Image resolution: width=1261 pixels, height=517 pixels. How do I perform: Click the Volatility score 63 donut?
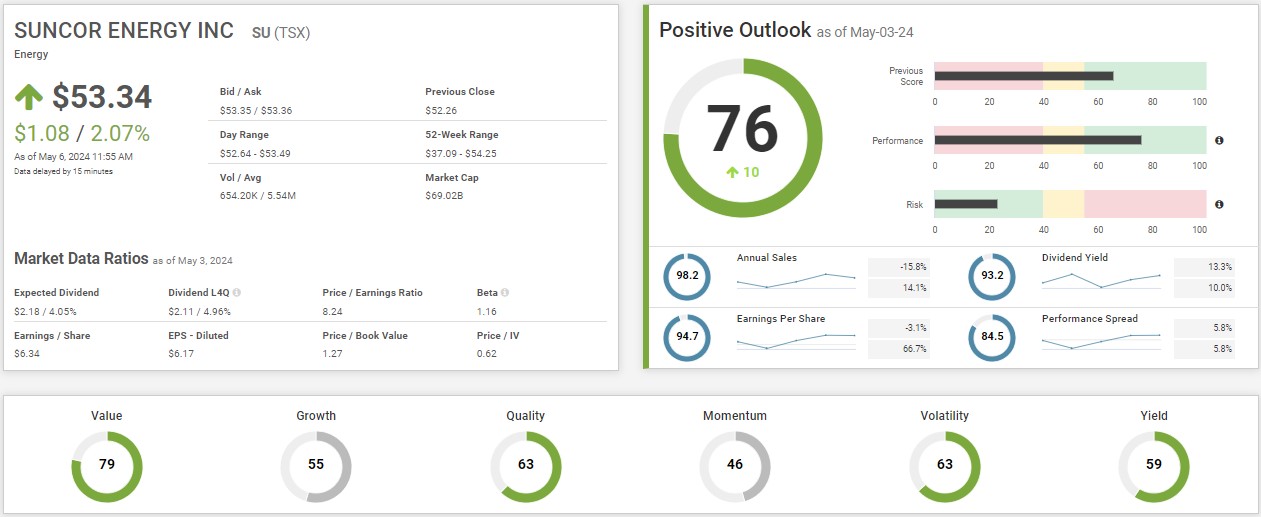tap(945, 466)
